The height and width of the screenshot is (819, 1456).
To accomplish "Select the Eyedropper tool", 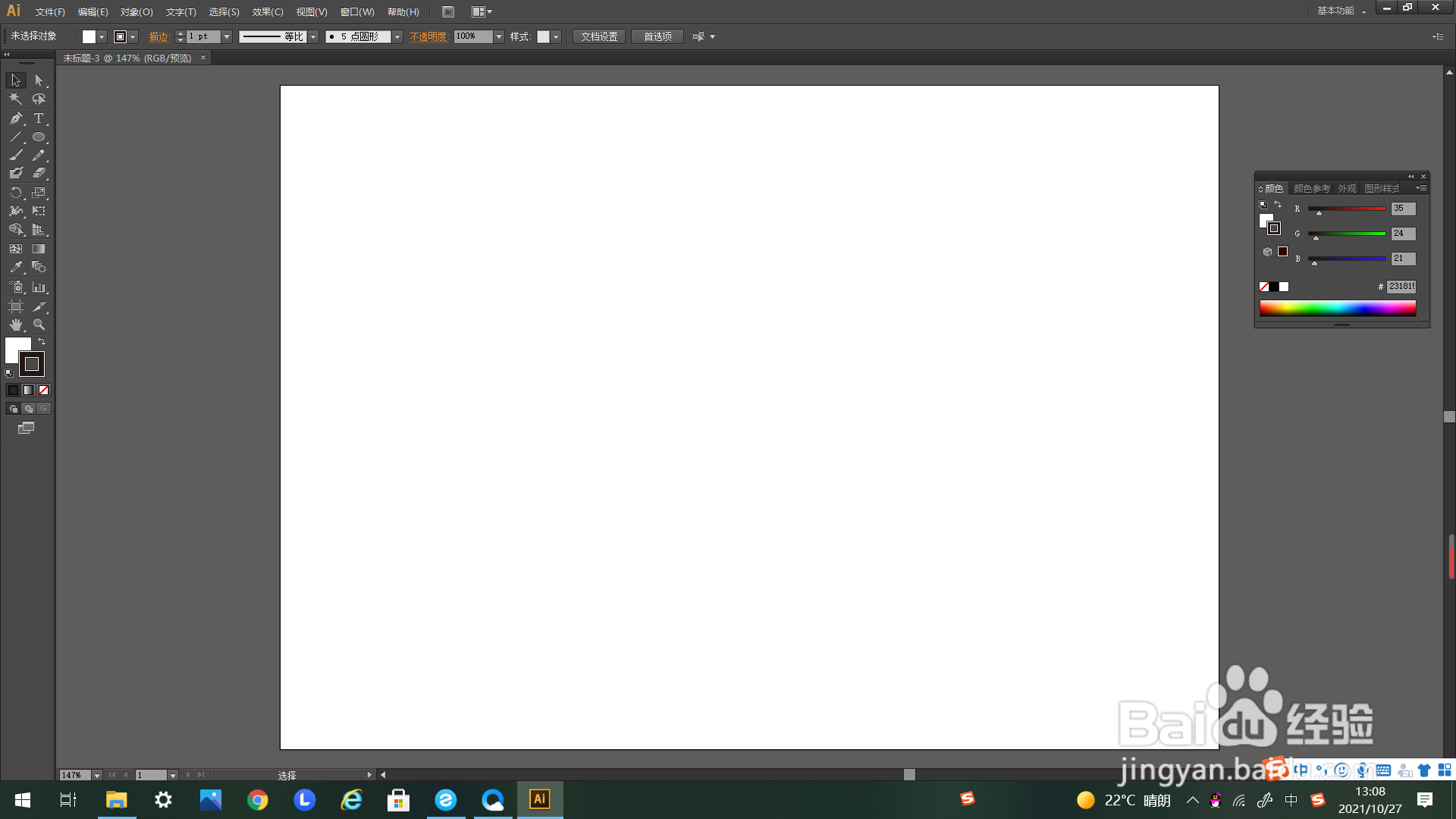I will click(16, 268).
